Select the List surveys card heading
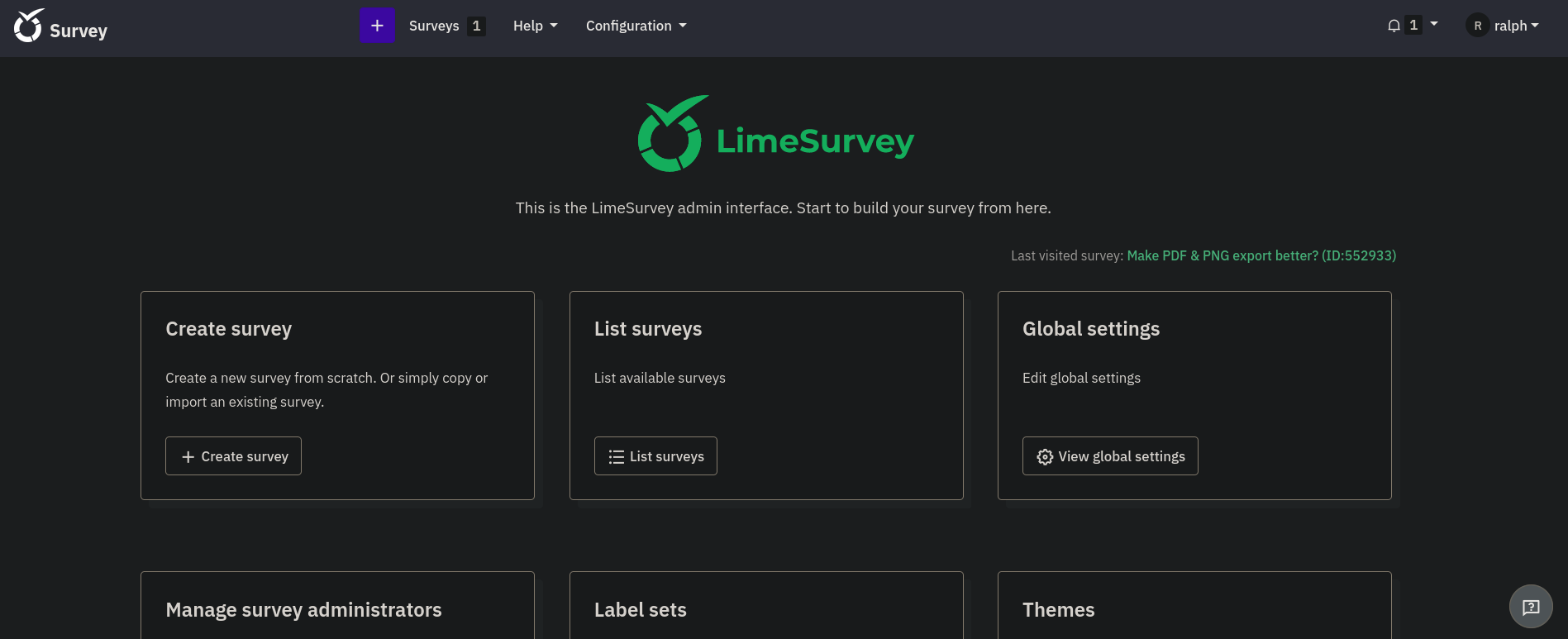 pos(648,329)
